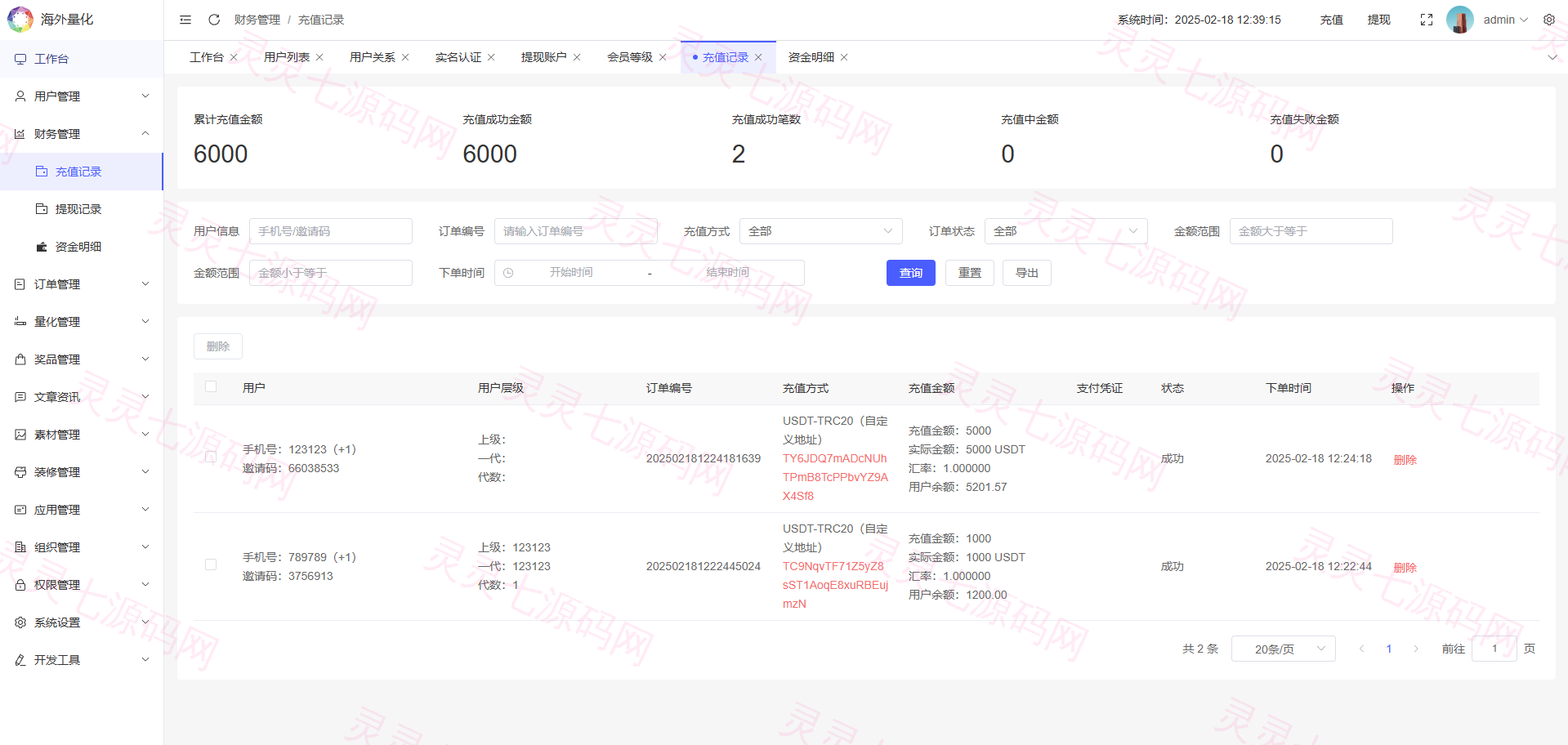This screenshot has height=745, width=1568.
Task: Click the 海外量化 logo icon
Action: 20,20
